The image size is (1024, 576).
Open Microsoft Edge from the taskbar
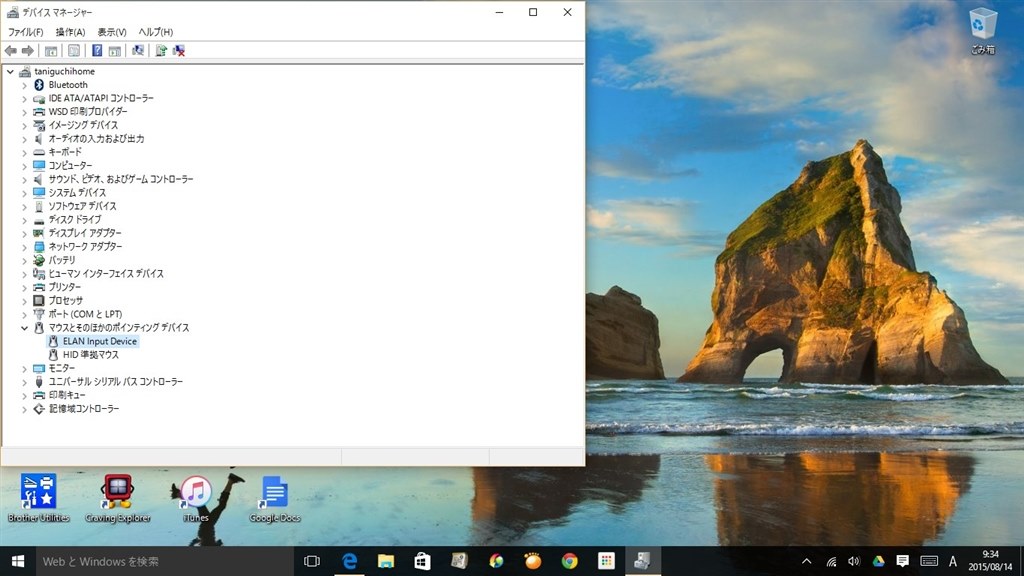pos(348,561)
